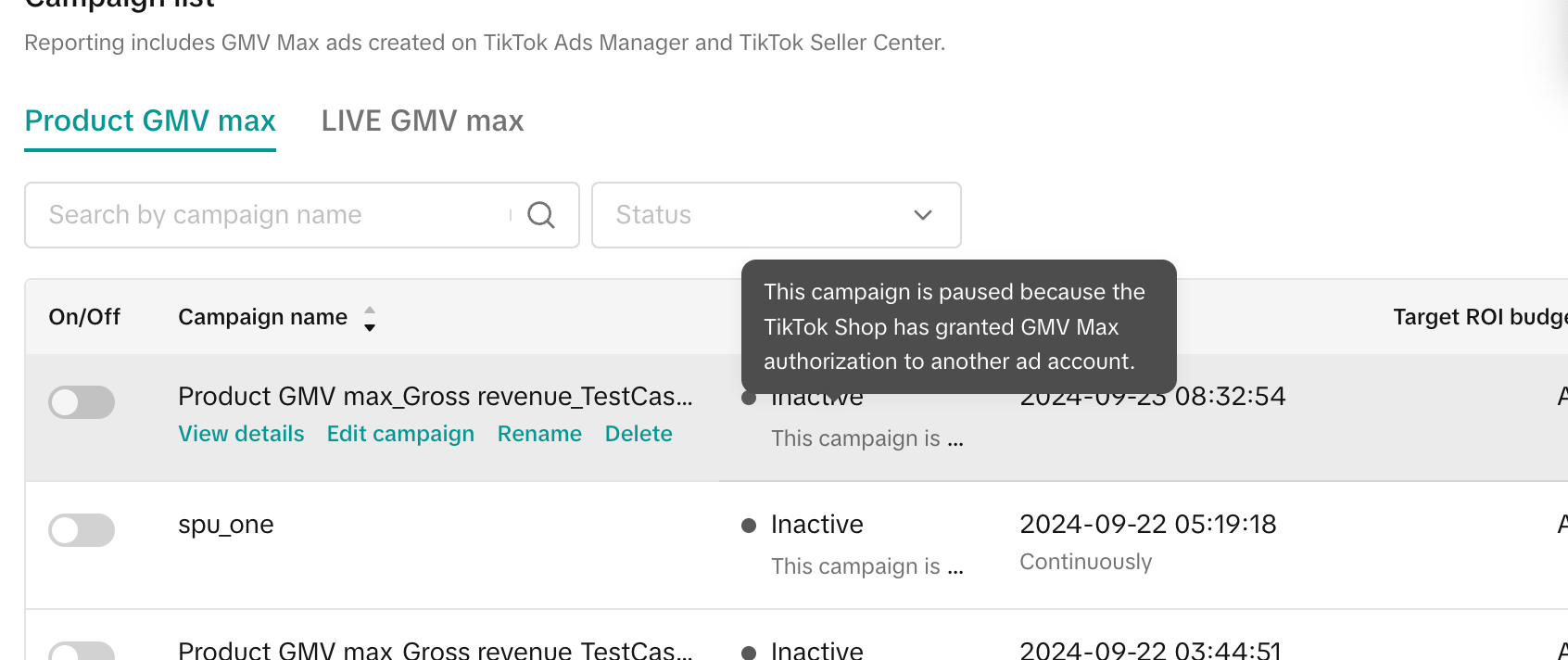1568x660 pixels.
Task: Sort Campaign name descending using down arrow
Action: click(x=370, y=327)
